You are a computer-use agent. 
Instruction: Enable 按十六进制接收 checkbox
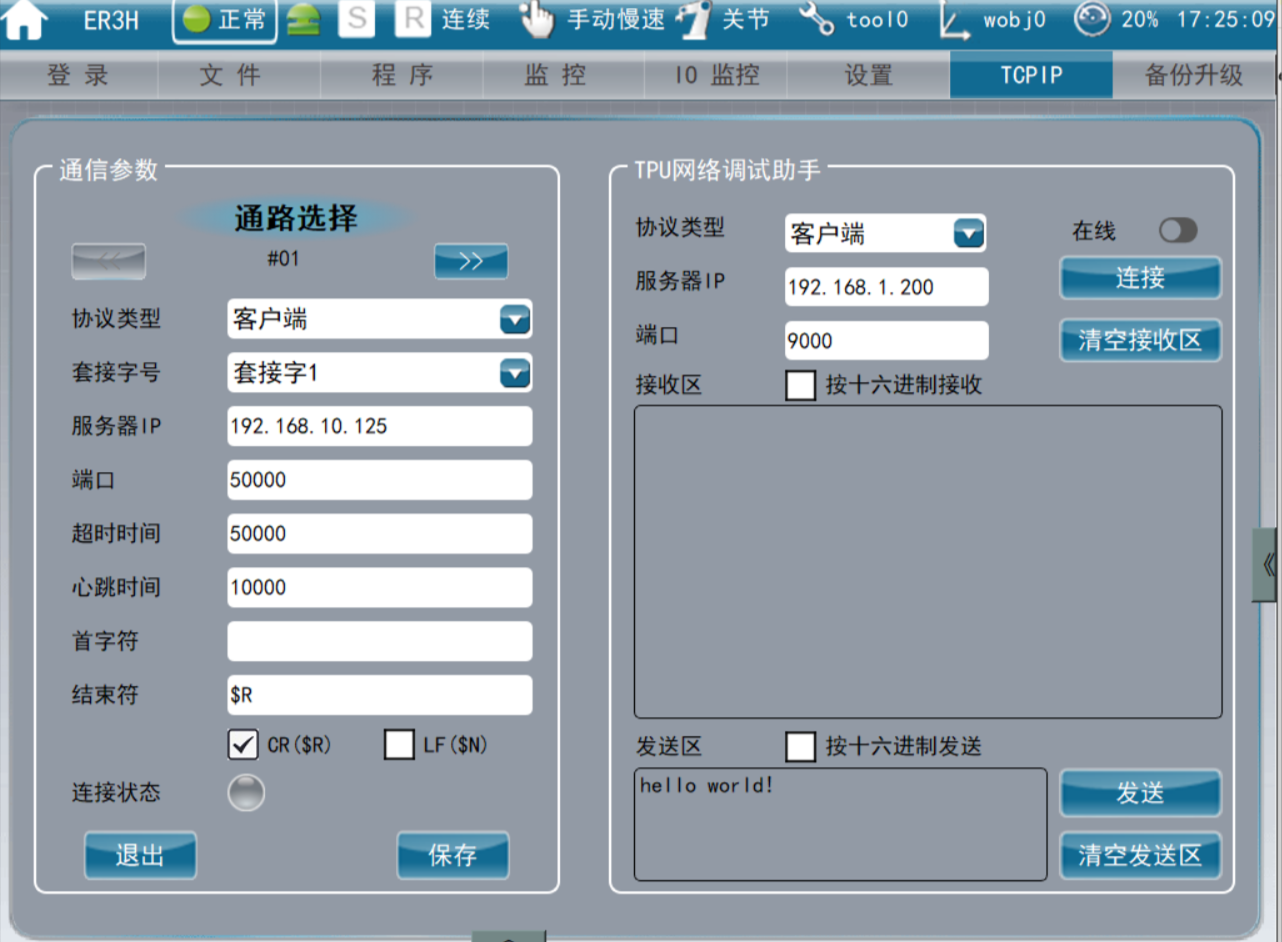click(801, 385)
